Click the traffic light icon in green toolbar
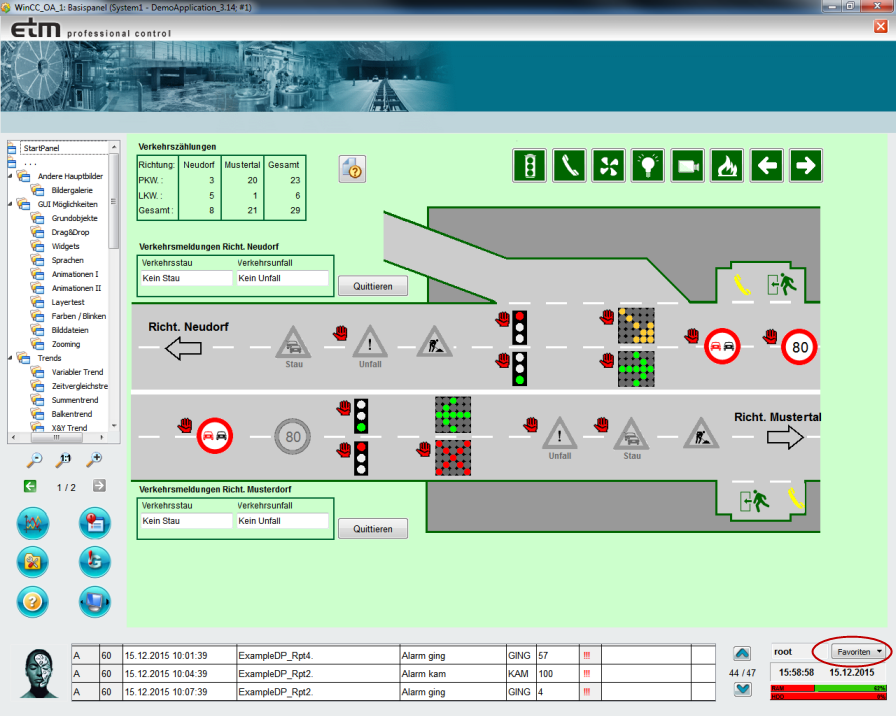 click(x=530, y=166)
